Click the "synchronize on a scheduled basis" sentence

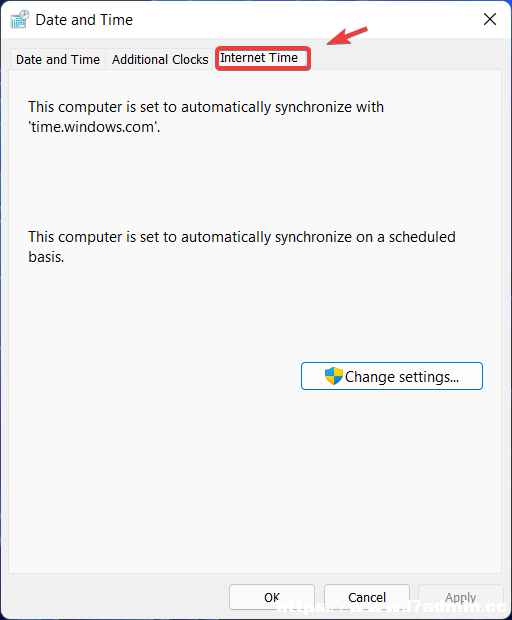click(242, 247)
